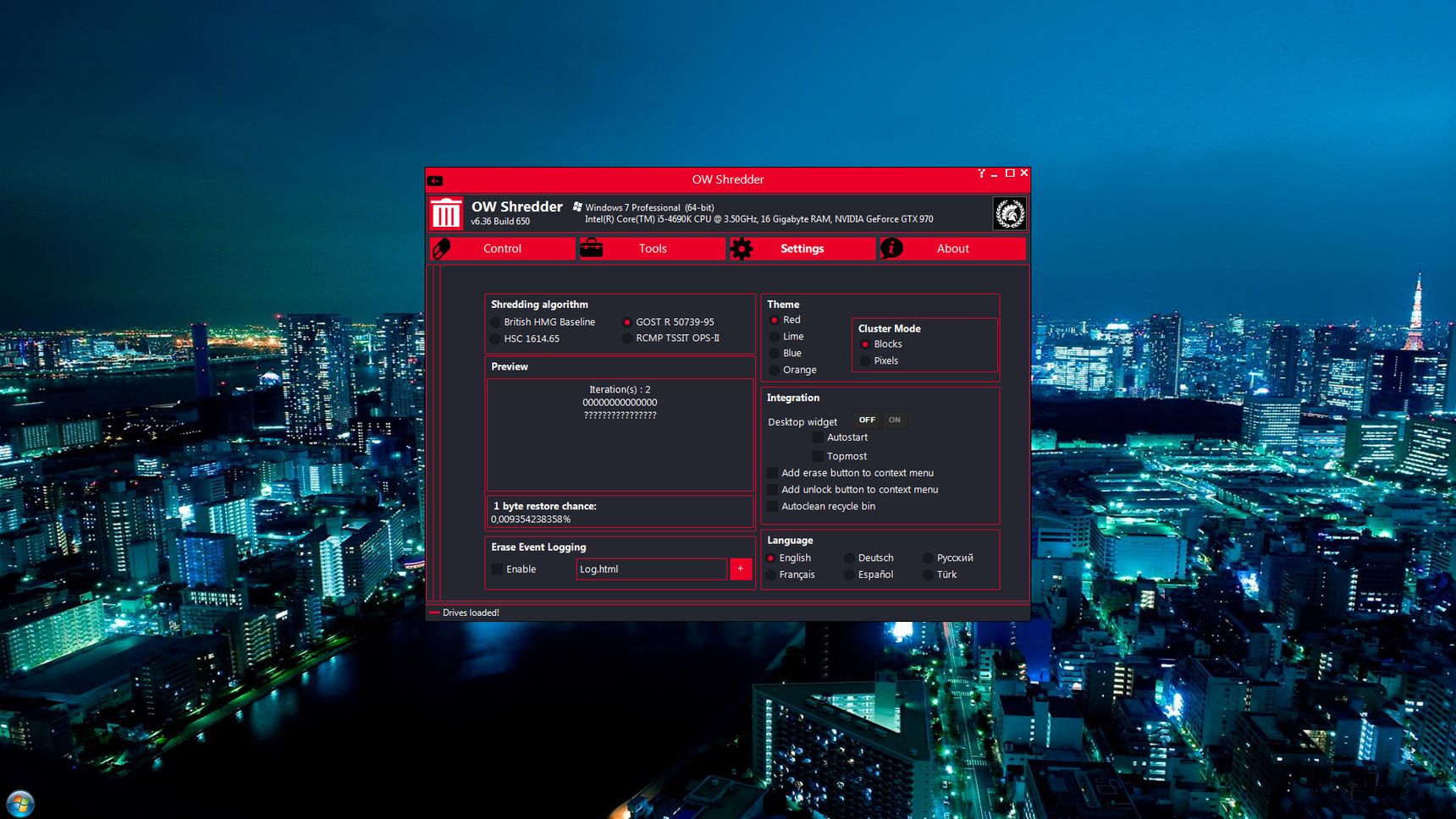The image size is (1456, 819).
Task: Click the restore chance value 0,009354238358%
Action: [531, 519]
